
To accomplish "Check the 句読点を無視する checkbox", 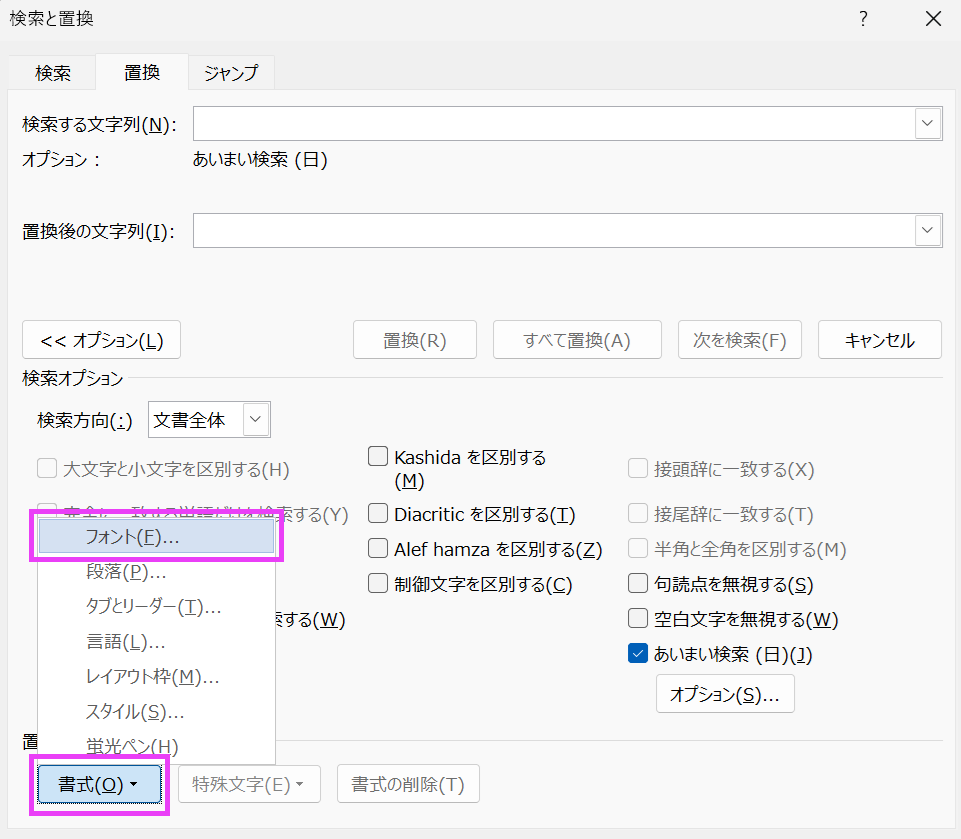I will [637, 583].
